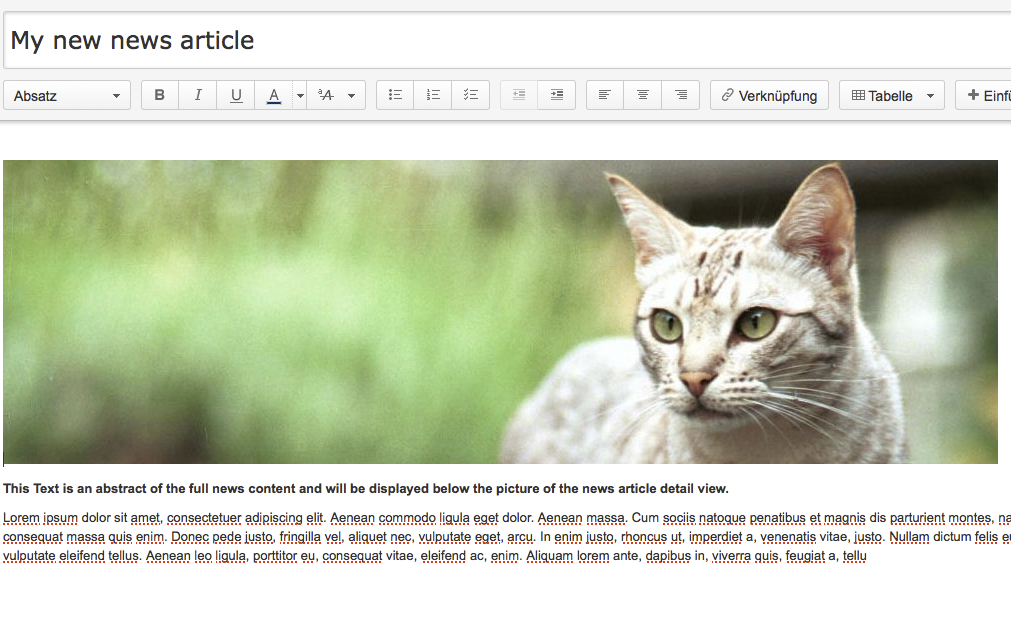1011x635 pixels.
Task: Select the cat image in the article
Action: pyautogui.click(x=500, y=311)
